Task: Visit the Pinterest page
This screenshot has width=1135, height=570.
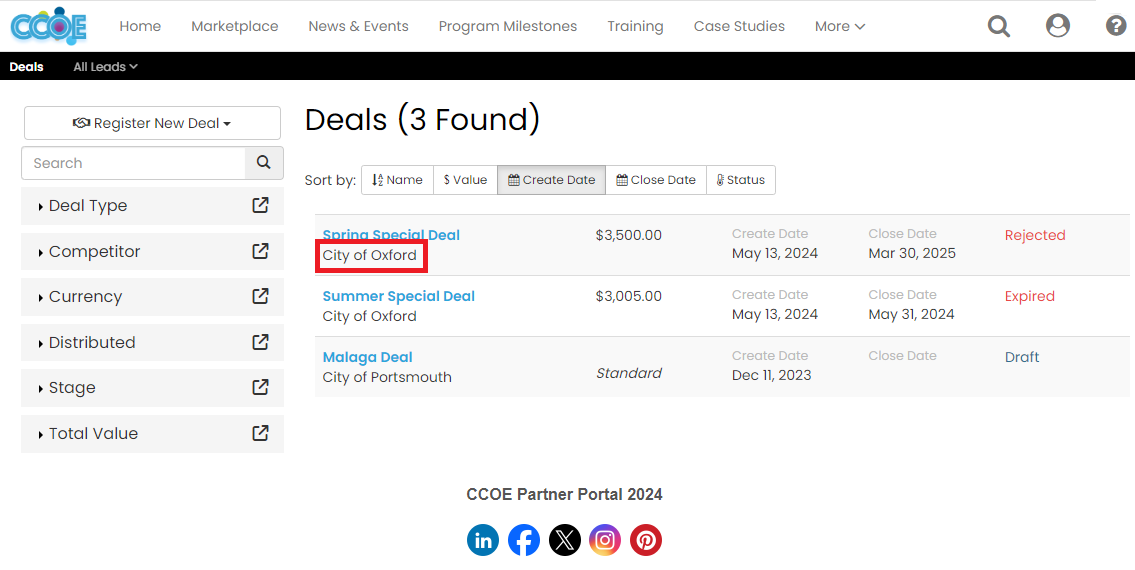Action: click(646, 540)
